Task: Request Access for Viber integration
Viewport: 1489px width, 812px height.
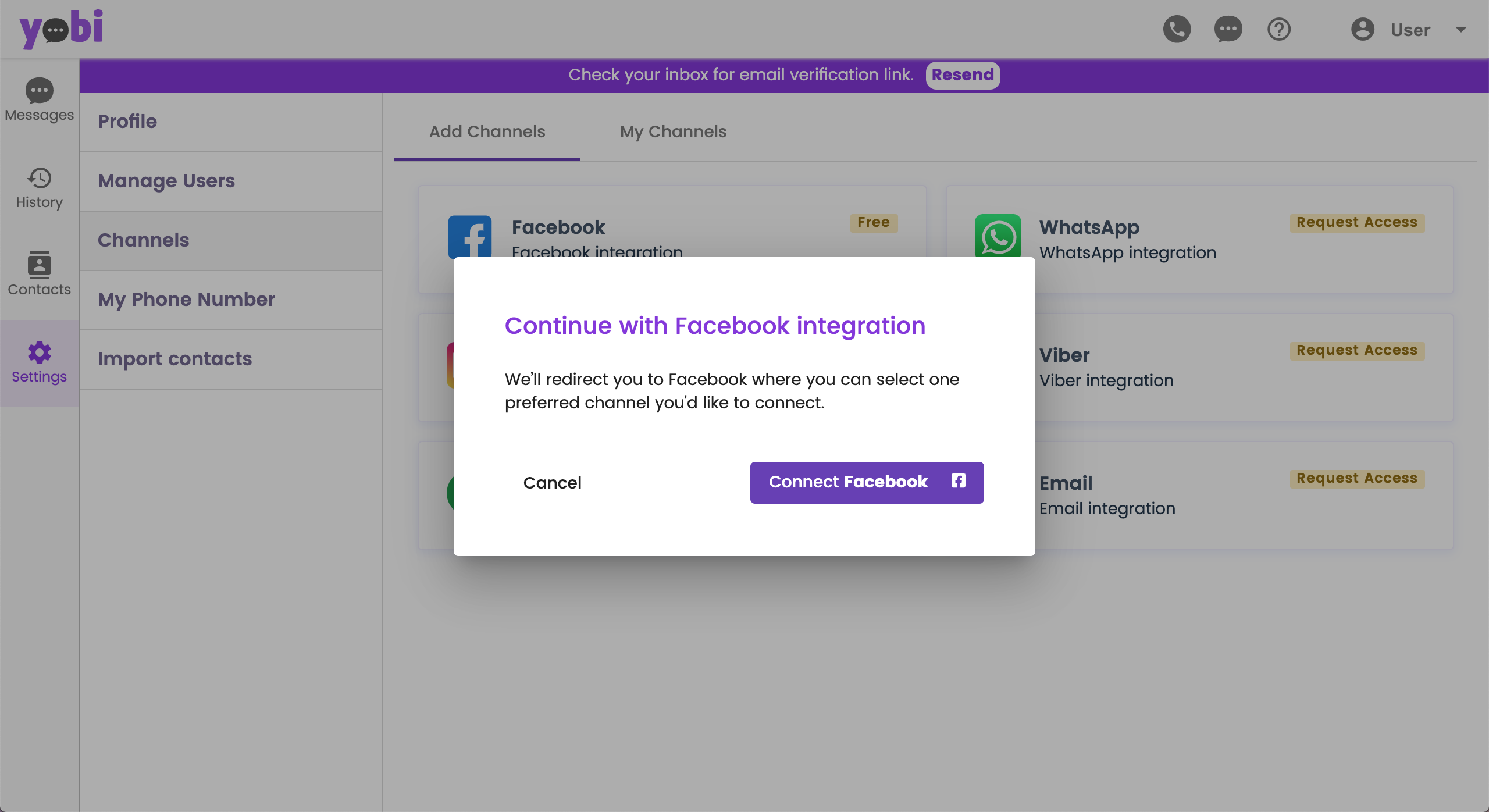Action: (x=1357, y=351)
